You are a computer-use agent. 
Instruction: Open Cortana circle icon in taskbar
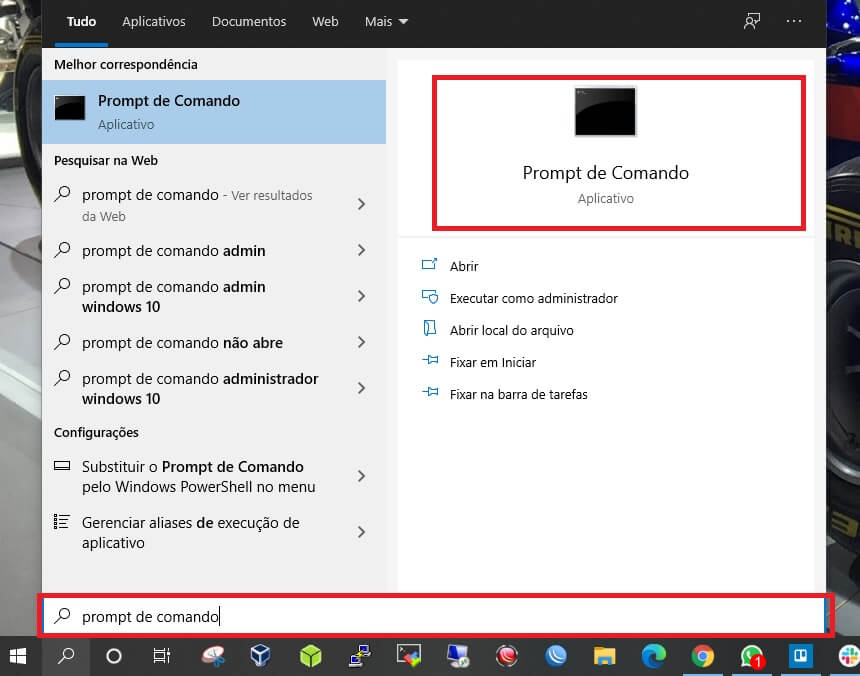click(x=114, y=656)
